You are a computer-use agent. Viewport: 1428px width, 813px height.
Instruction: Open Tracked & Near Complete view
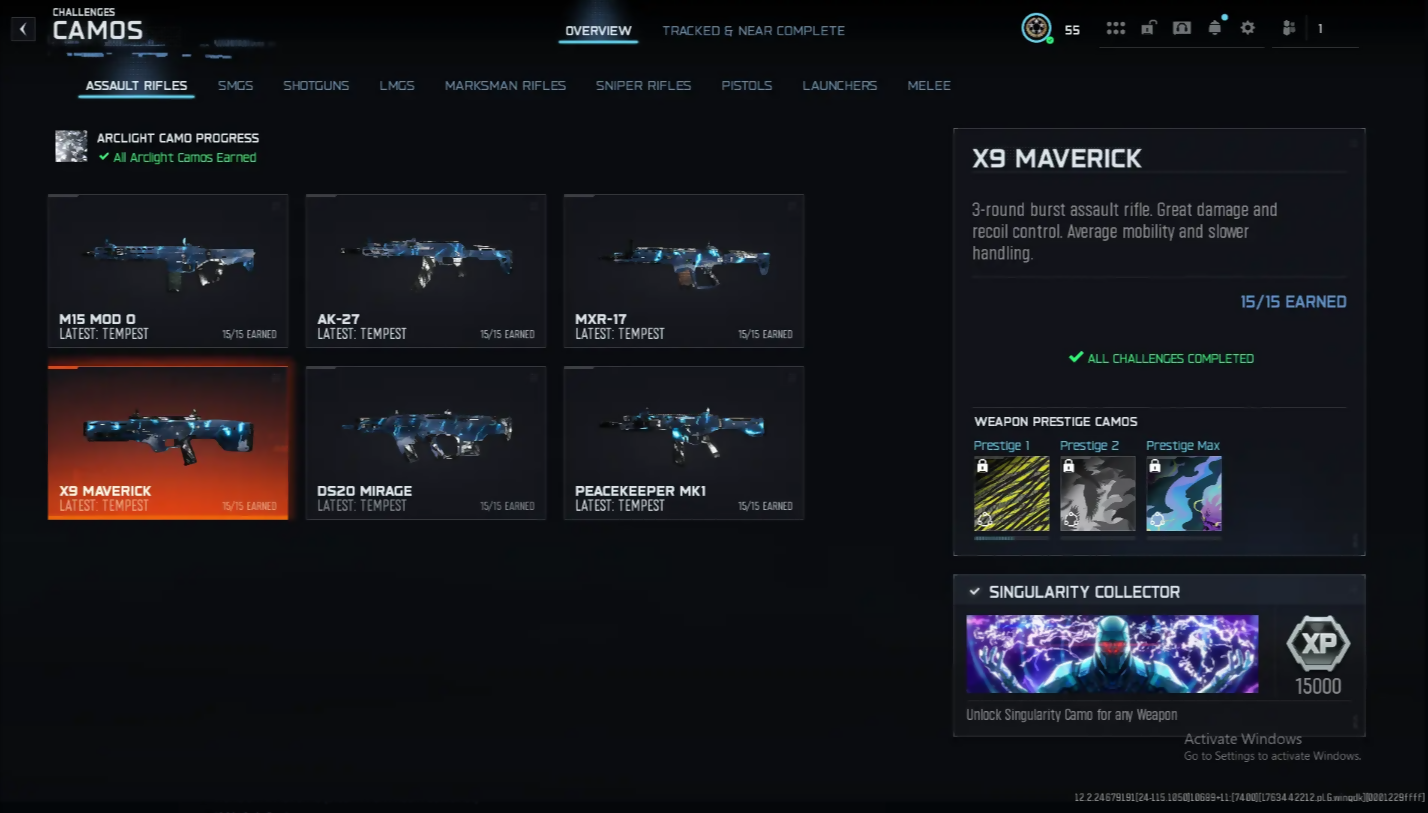tap(753, 30)
